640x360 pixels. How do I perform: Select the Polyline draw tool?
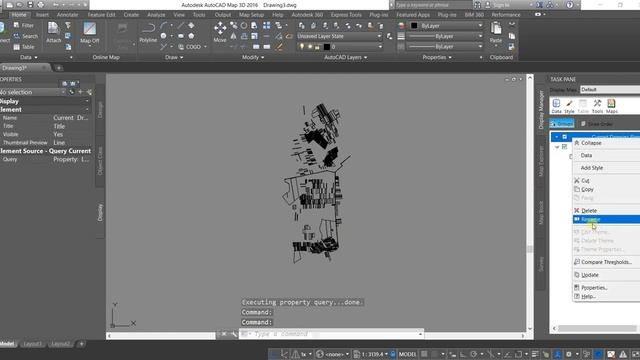coord(148,32)
